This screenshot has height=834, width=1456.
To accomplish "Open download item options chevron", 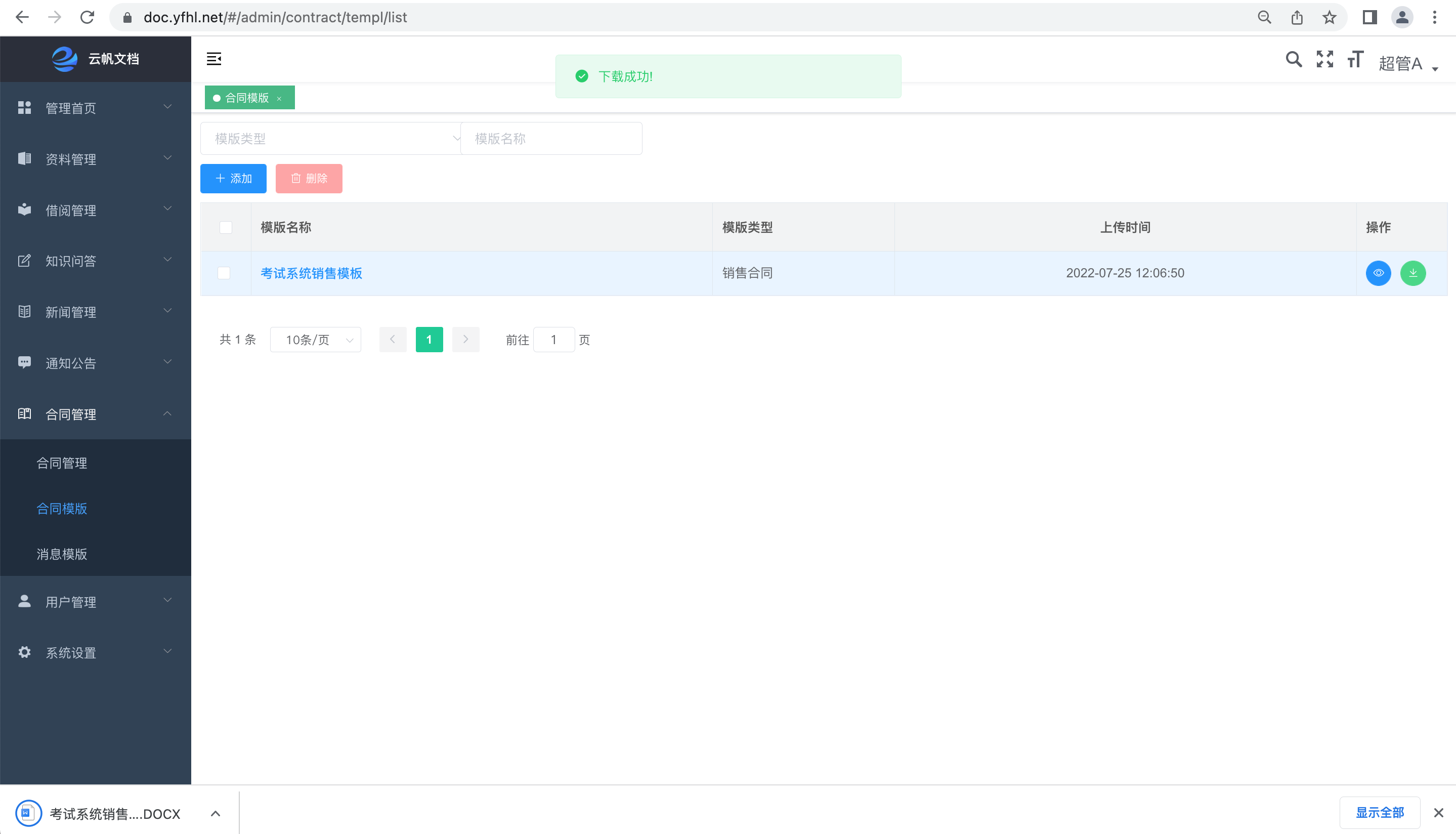I will (x=216, y=813).
